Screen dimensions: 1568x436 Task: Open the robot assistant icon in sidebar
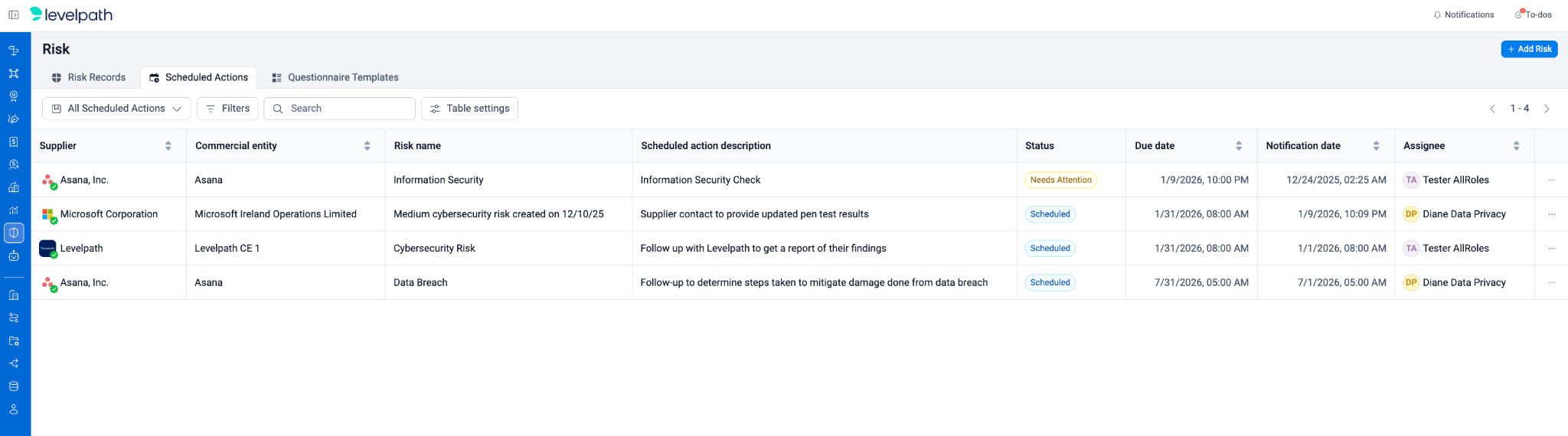[x=14, y=256]
